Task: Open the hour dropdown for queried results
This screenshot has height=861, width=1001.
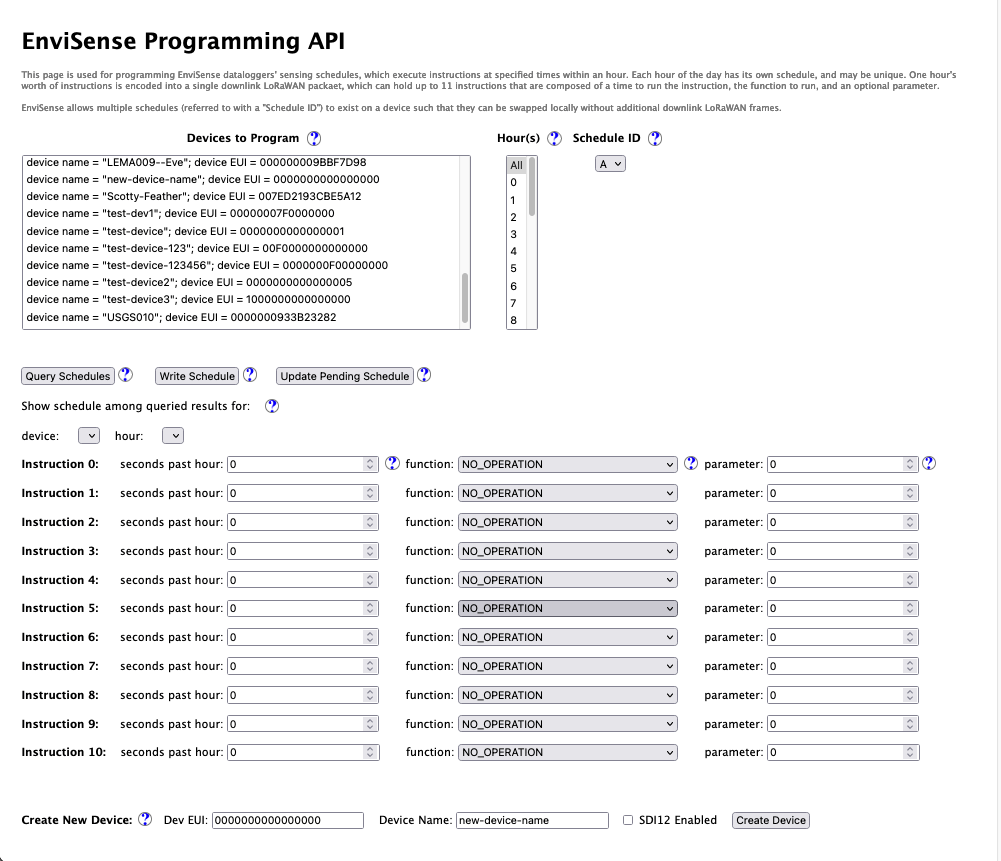Action: [173, 435]
